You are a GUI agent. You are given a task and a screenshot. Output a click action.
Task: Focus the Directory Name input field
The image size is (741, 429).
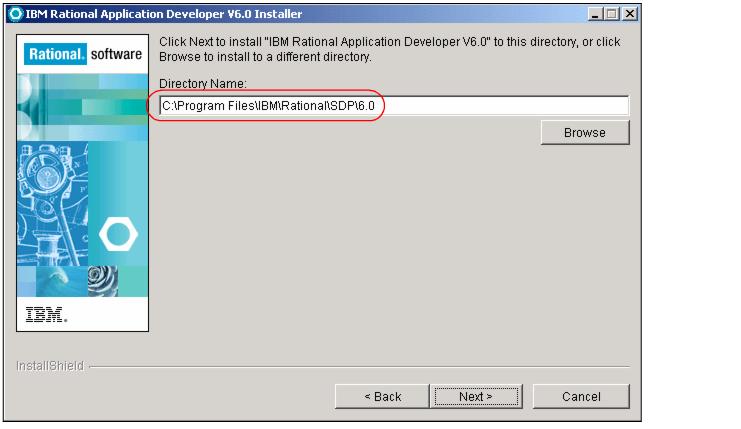pos(394,105)
